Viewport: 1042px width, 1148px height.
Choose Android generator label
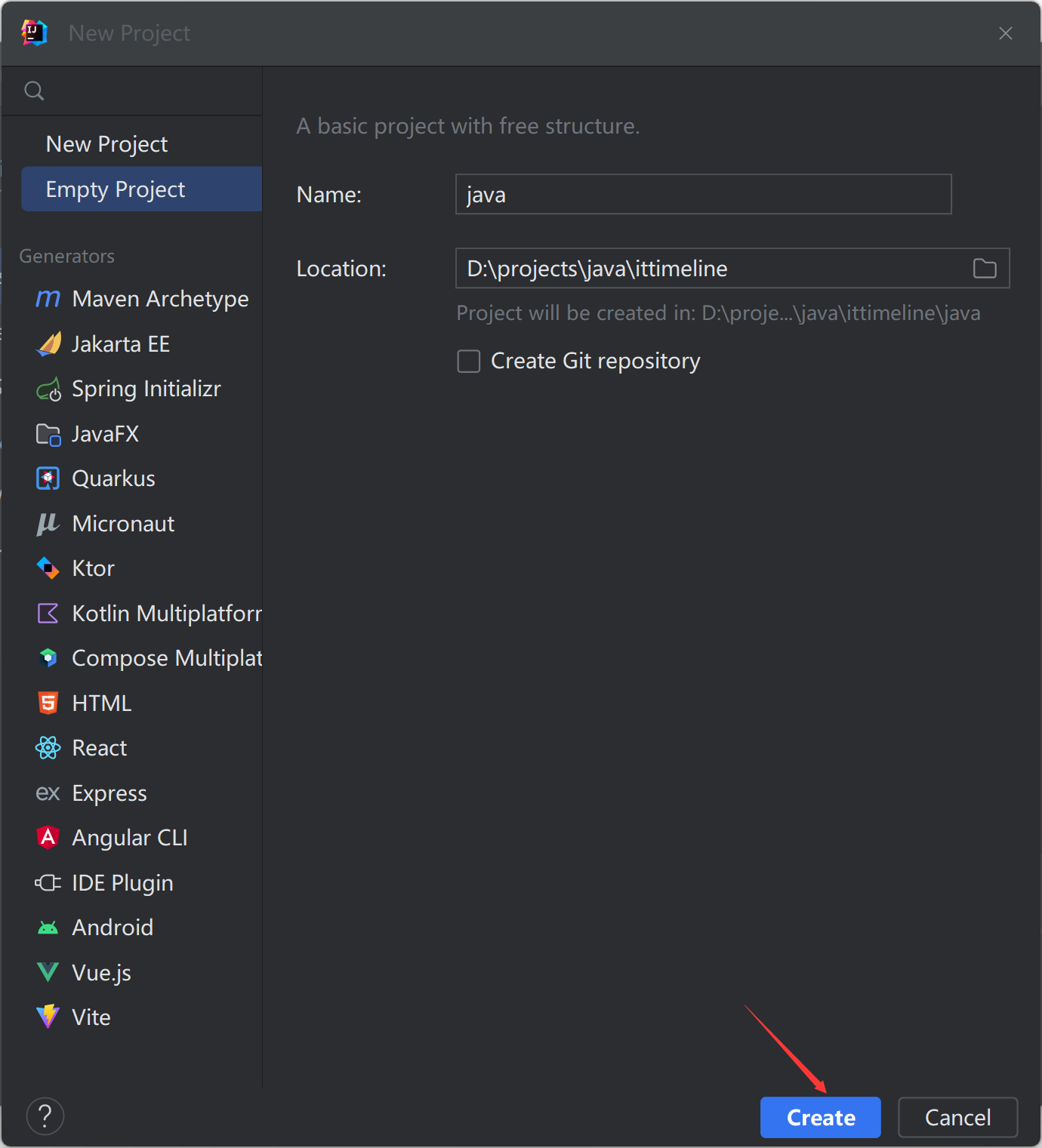[113, 928]
